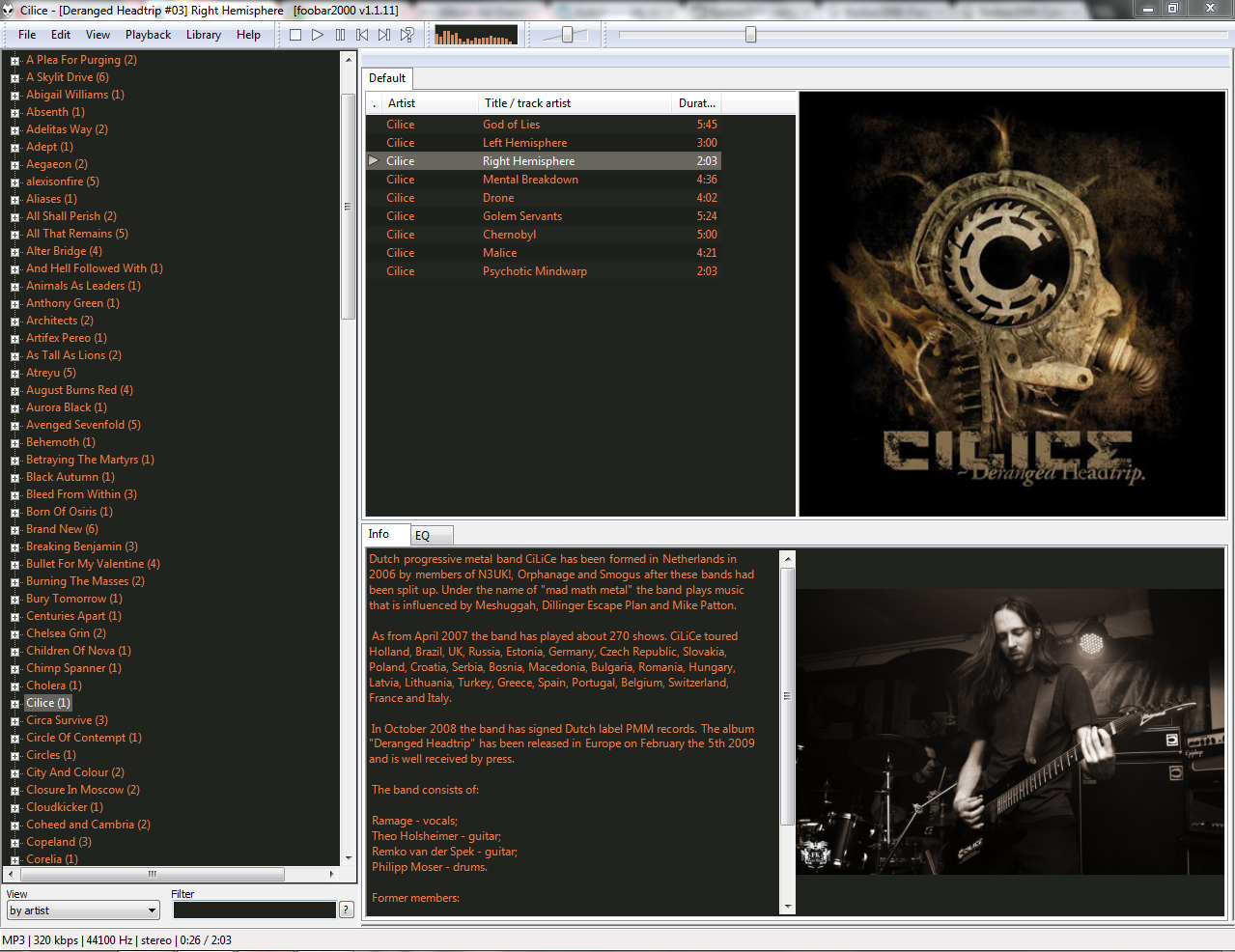Open the View menu
Viewport: 1235px width, 952px height.
[x=98, y=35]
